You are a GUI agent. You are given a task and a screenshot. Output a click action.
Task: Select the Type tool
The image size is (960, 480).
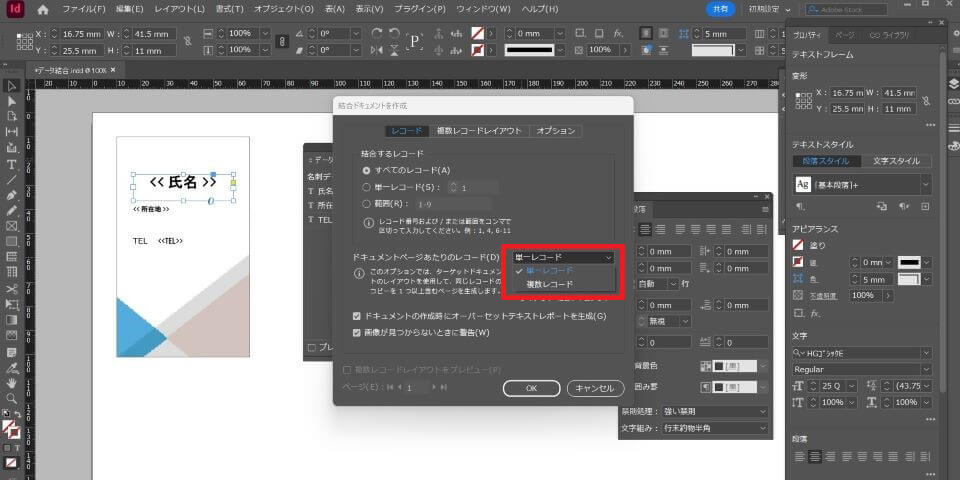click(x=11, y=164)
